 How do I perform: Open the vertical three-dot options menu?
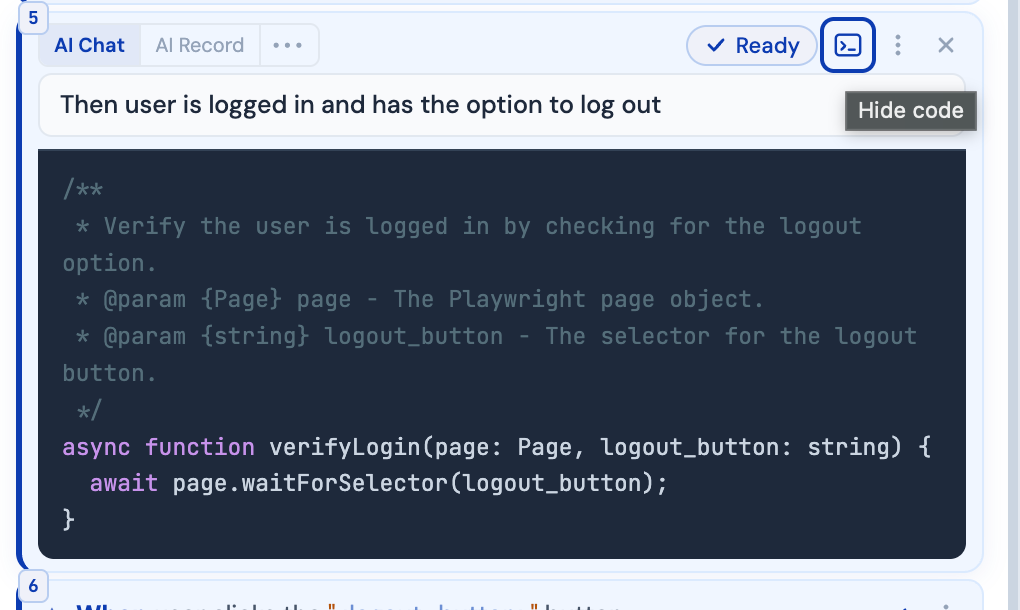(898, 45)
